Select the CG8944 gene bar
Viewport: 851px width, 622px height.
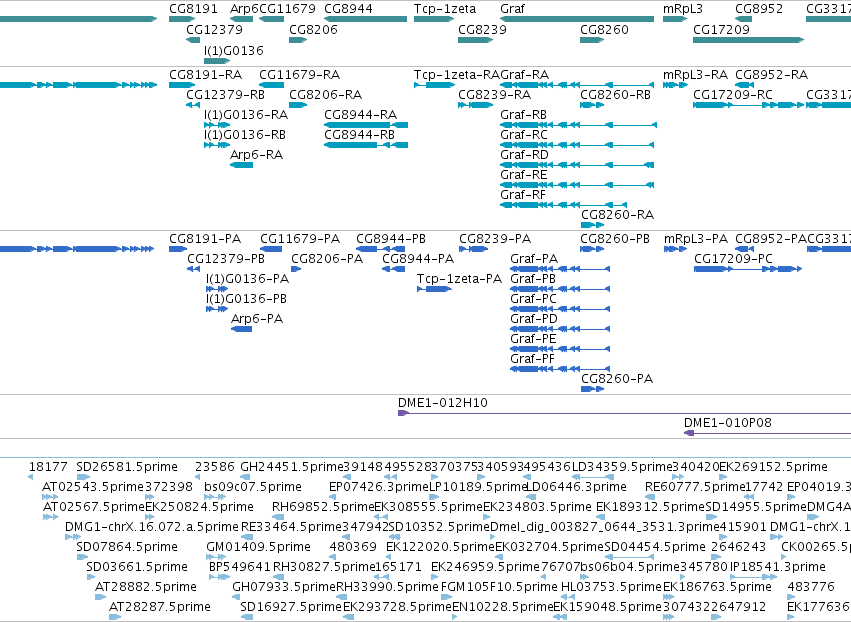[x=365, y=19]
